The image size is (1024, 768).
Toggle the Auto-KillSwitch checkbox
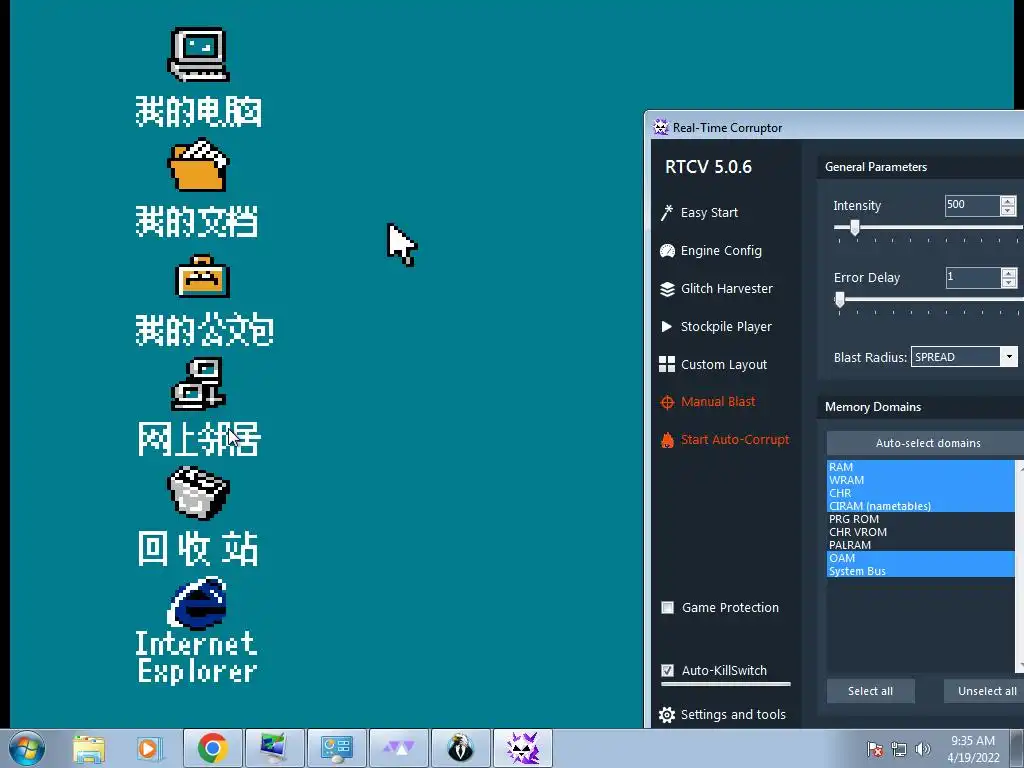pos(667,671)
